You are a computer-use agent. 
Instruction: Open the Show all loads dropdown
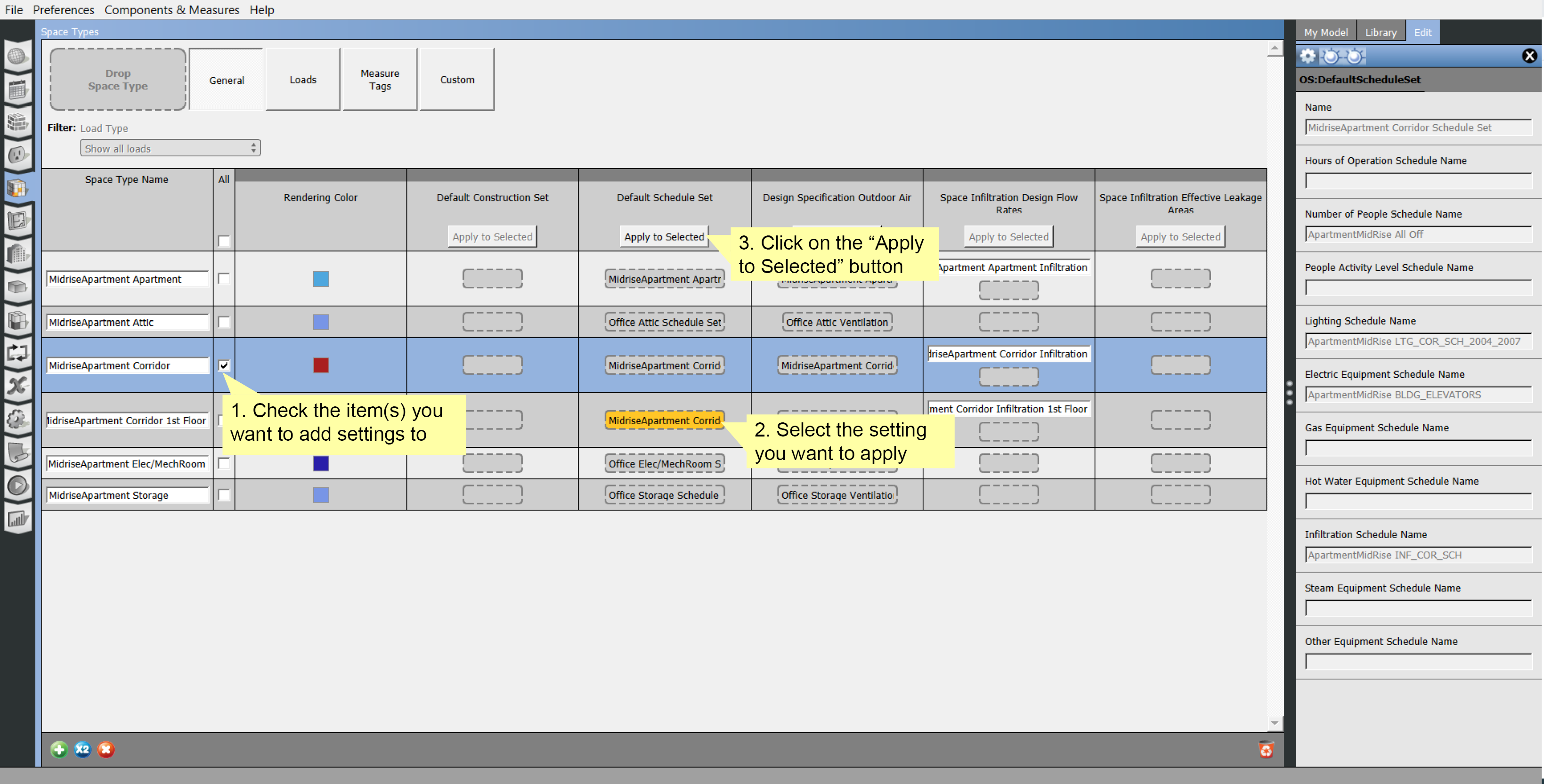[x=170, y=148]
